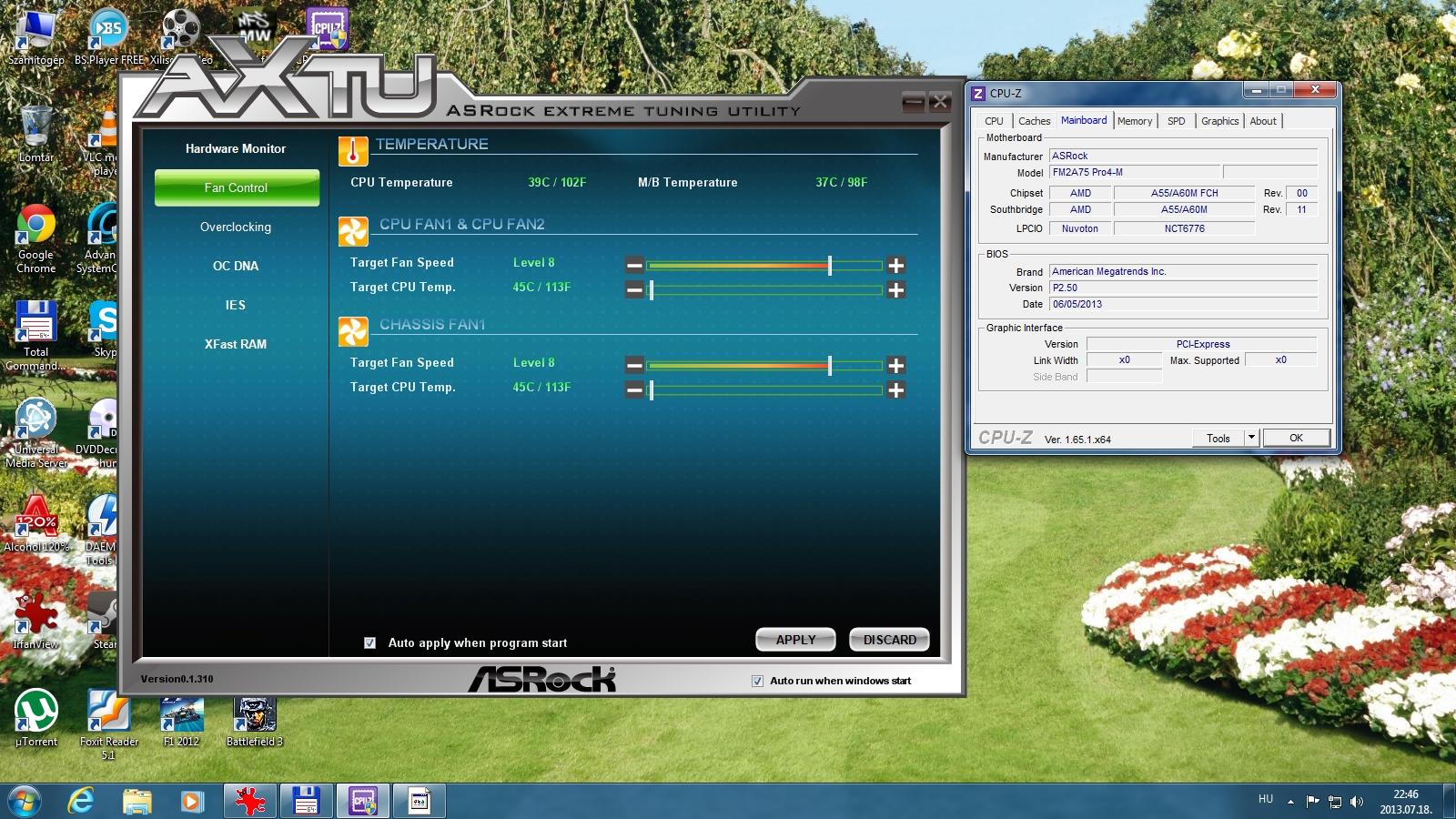The width and height of the screenshot is (1456, 819).
Task: Open the Hardware Monitor section
Action: pyautogui.click(x=236, y=148)
